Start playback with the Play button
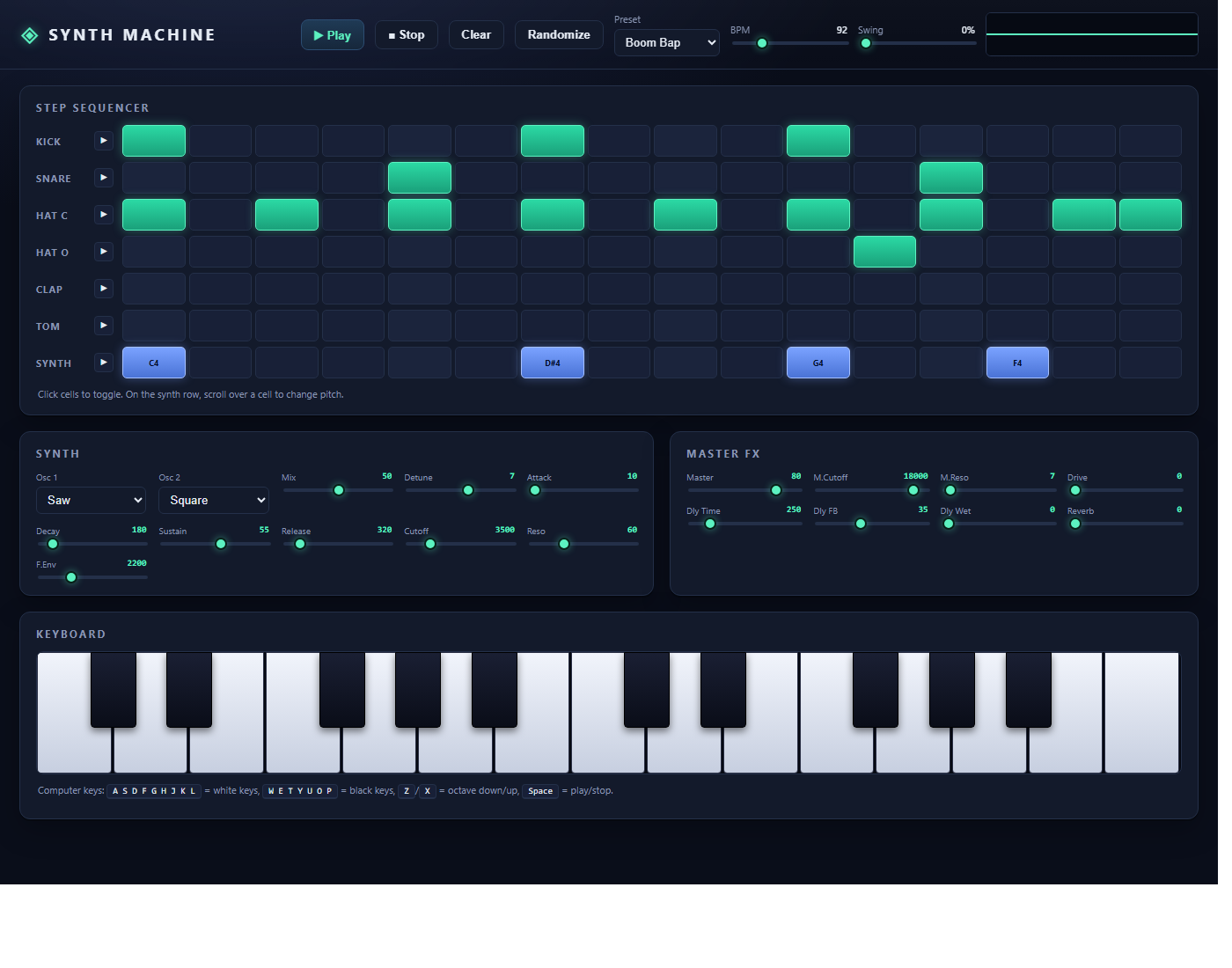Viewport: 1232px width, 968px height. coord(333,35)
